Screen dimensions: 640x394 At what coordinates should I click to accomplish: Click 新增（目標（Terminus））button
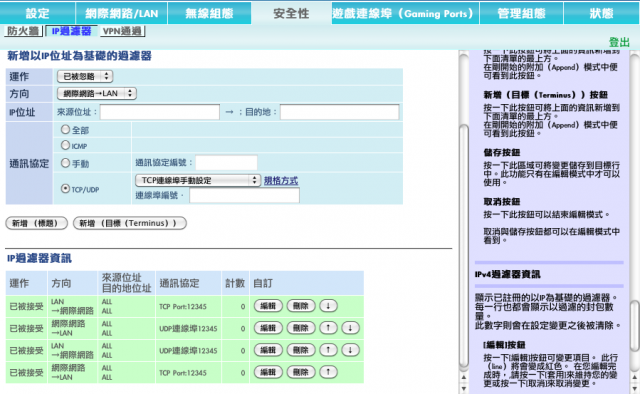point(130,223)
